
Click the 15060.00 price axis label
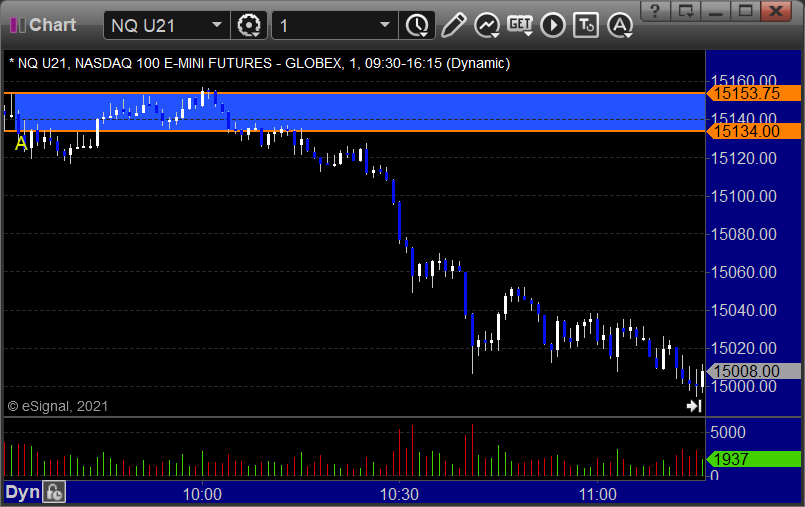(743, 272)
